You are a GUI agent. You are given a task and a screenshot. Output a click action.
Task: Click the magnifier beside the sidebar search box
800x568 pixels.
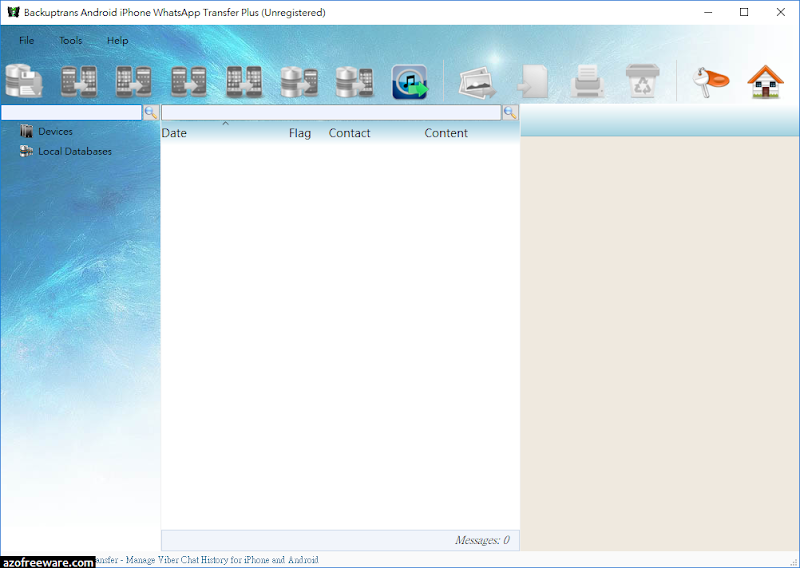(151, 112)
